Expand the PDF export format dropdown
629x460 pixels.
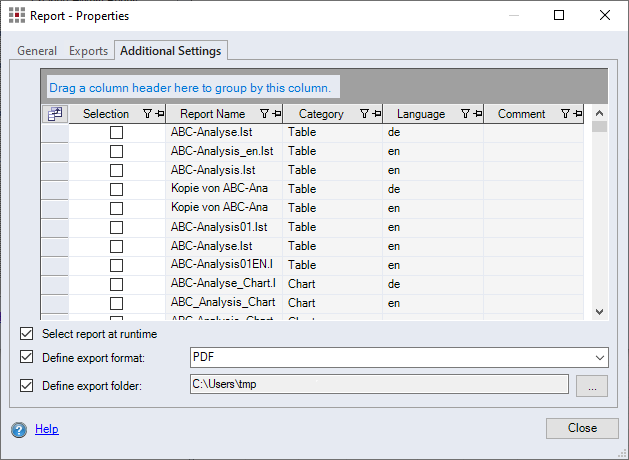coord(599,357)
